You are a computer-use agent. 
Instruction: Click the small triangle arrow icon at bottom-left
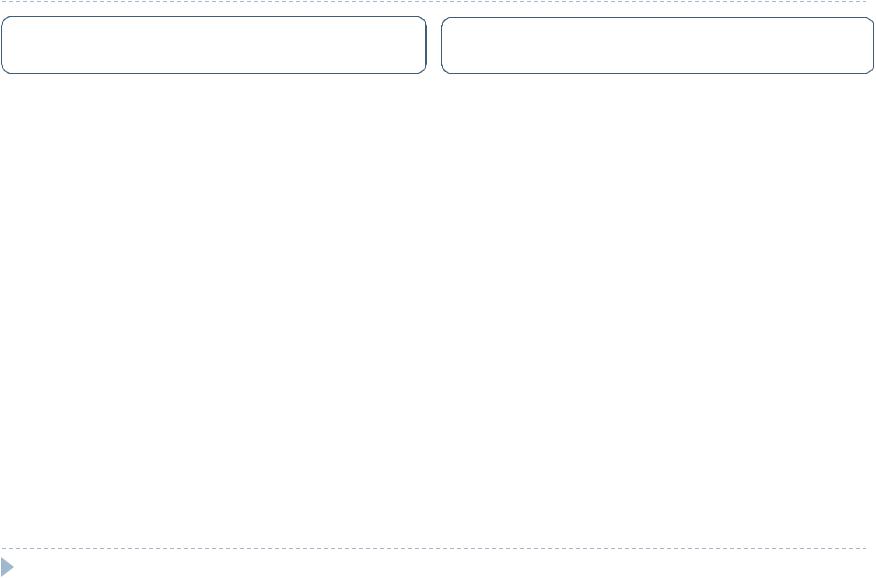[x=7, y=567]
